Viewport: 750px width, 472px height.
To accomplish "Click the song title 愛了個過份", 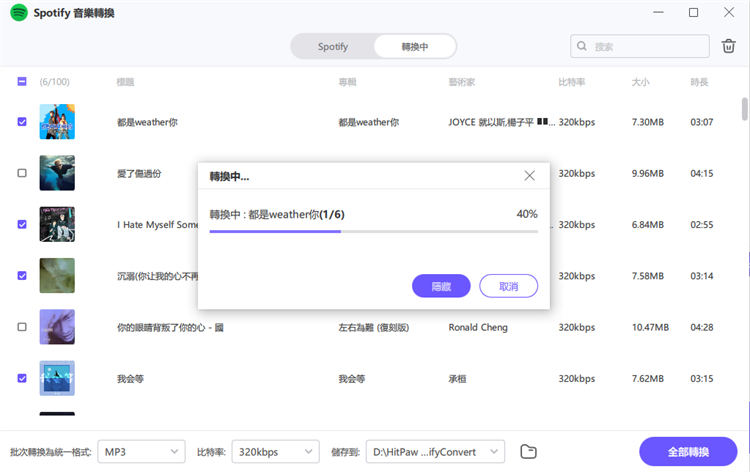I will (139, 173).
